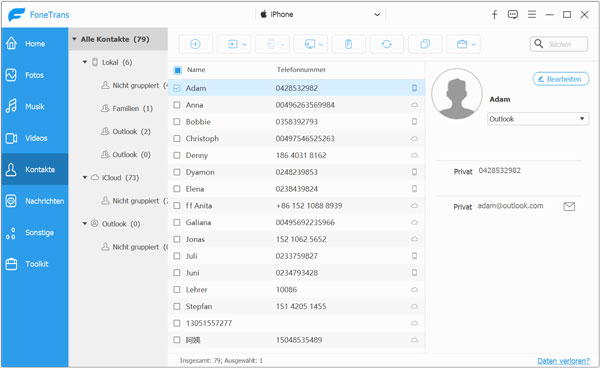Screen dimensions: 600x368
Task: Collapse the Outlook (0) account group
Action: (x=85, y=224)
